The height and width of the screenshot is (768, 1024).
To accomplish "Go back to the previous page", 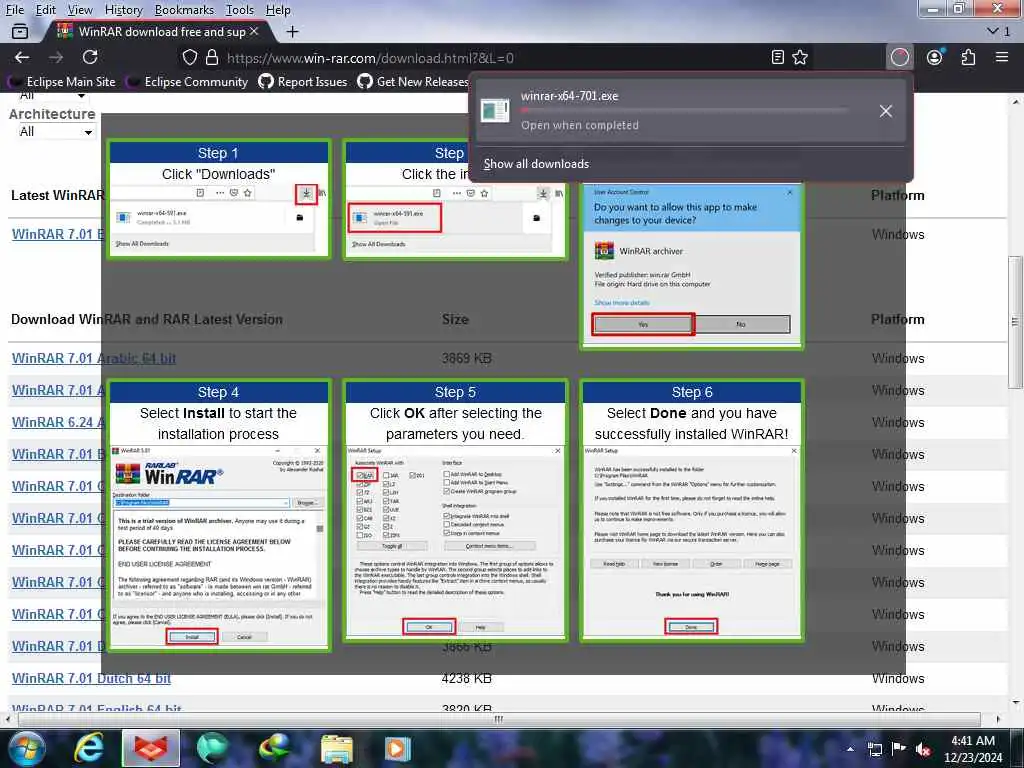I will (22, 57).
